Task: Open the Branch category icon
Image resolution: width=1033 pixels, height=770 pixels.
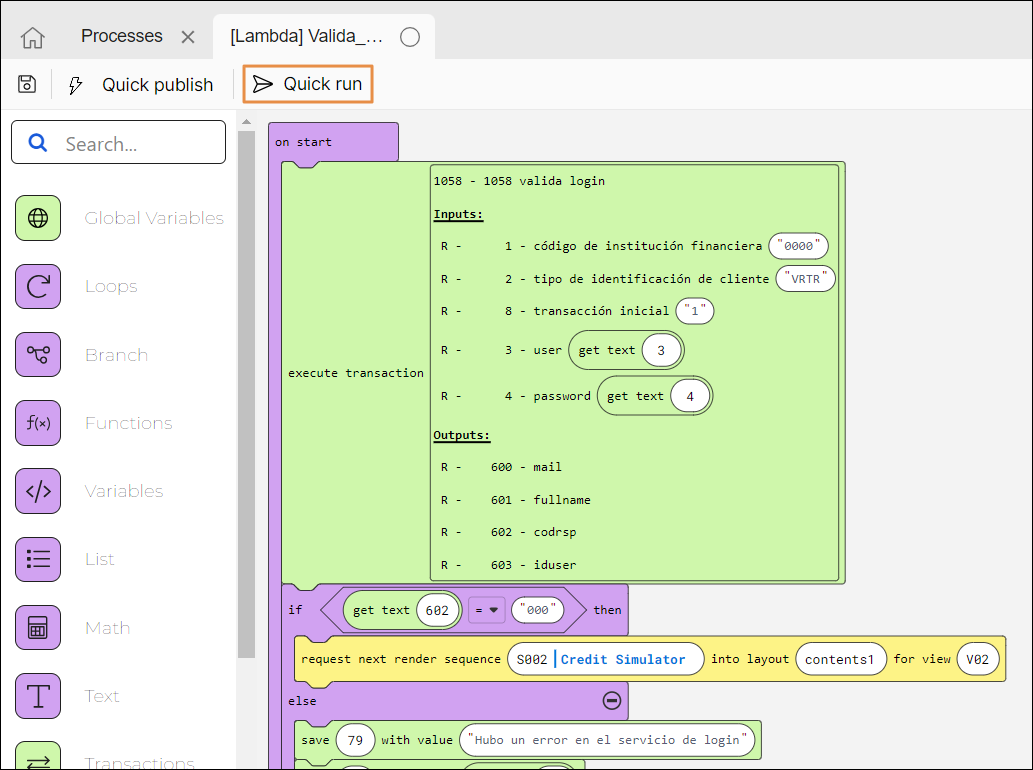Action: 38,355
